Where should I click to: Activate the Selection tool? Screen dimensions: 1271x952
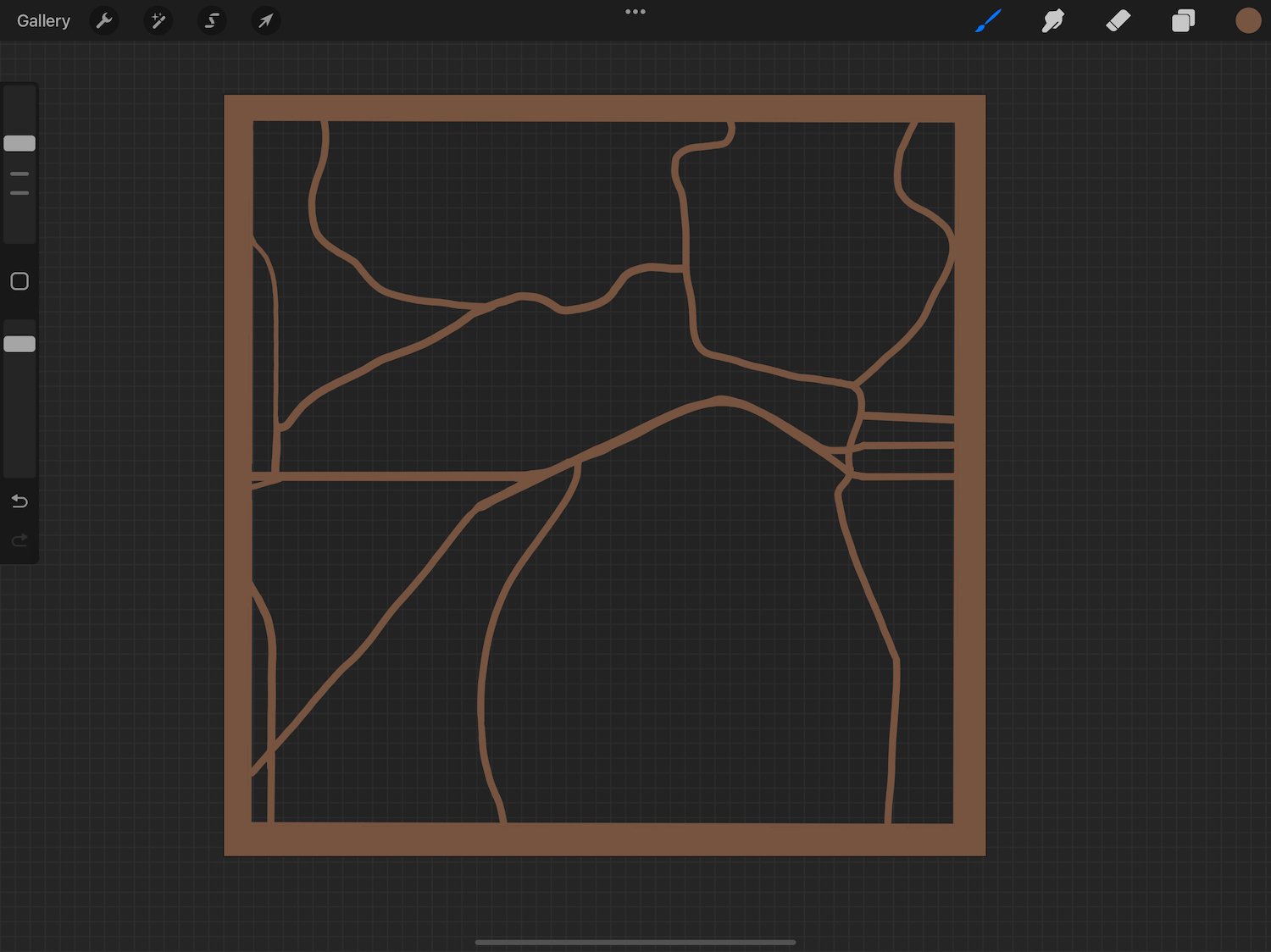point(211,20)
